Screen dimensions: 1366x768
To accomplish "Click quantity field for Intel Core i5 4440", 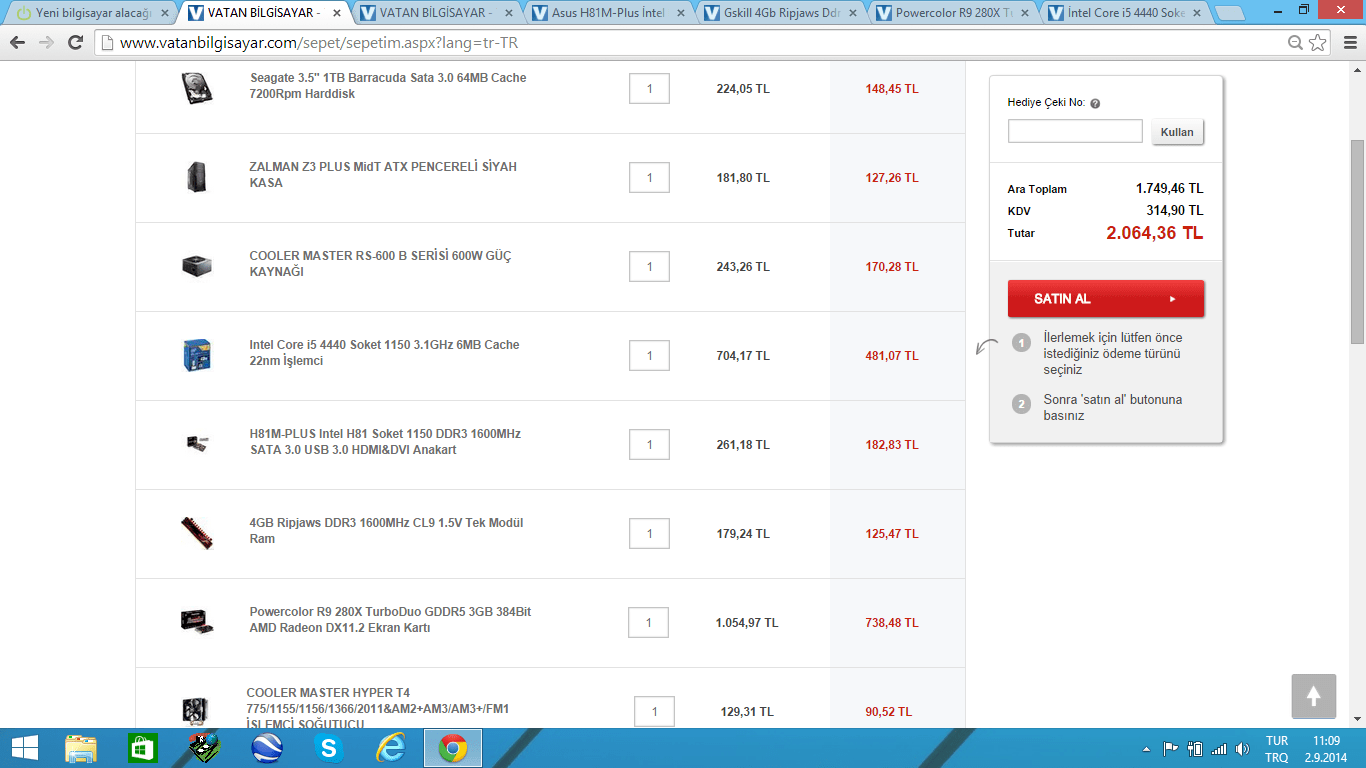I will (649, 356).
